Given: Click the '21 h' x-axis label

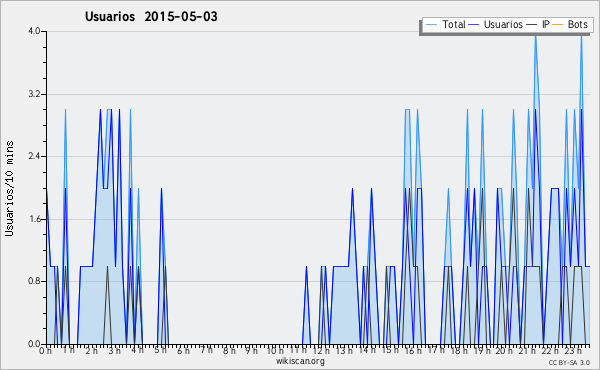Looking at the screenshot, I should 528,351.
